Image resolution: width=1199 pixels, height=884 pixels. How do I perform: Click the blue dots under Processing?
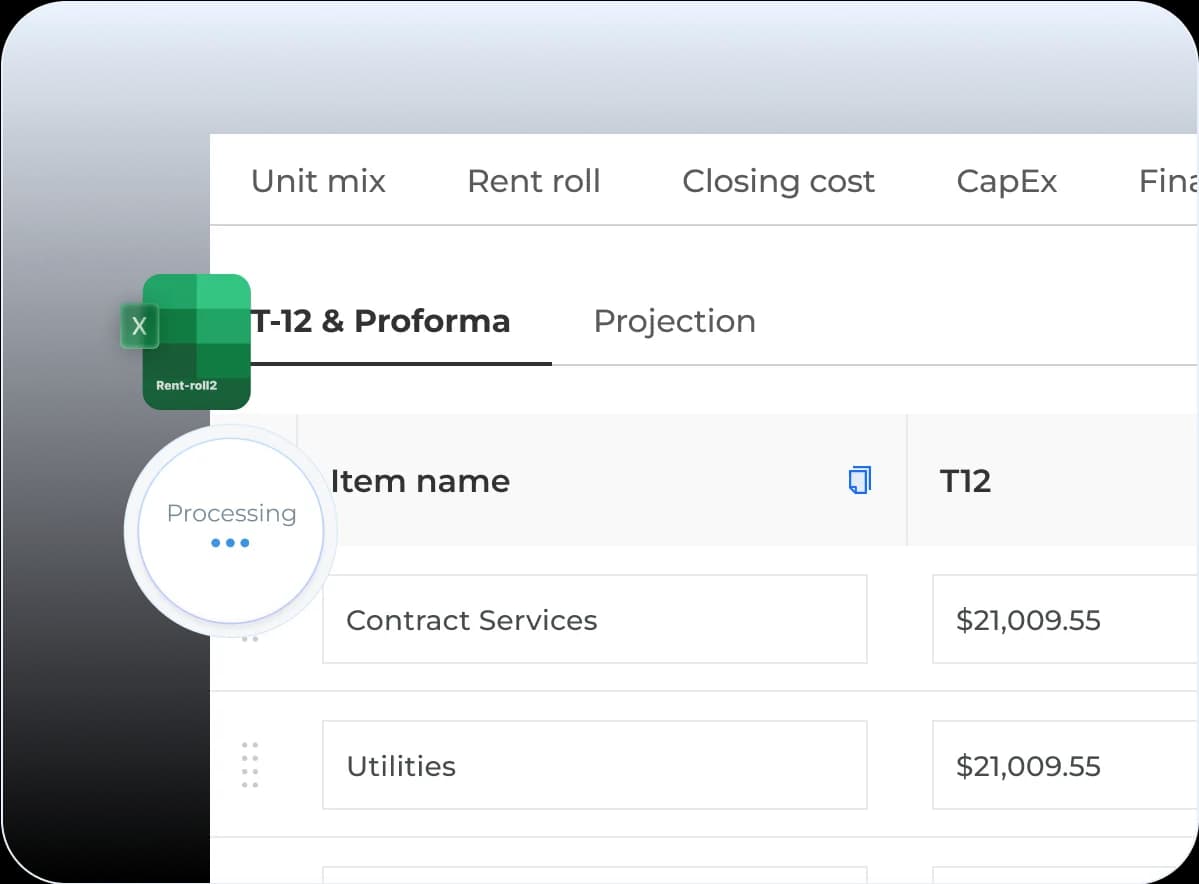click(x=230, y=543)
